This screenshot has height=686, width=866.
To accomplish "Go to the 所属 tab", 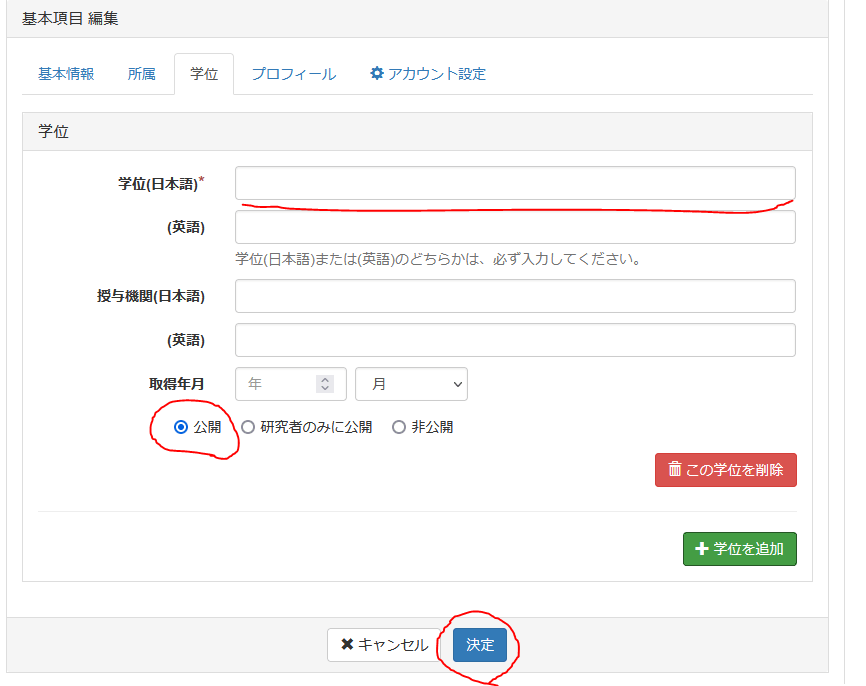I will coord(141,74).
